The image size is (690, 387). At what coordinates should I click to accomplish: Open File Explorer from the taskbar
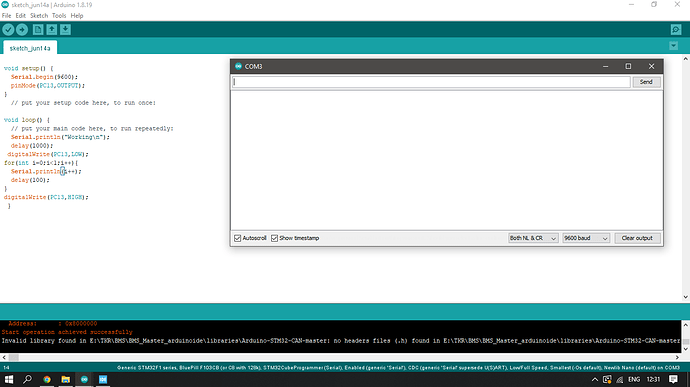[x=66, y=379]
